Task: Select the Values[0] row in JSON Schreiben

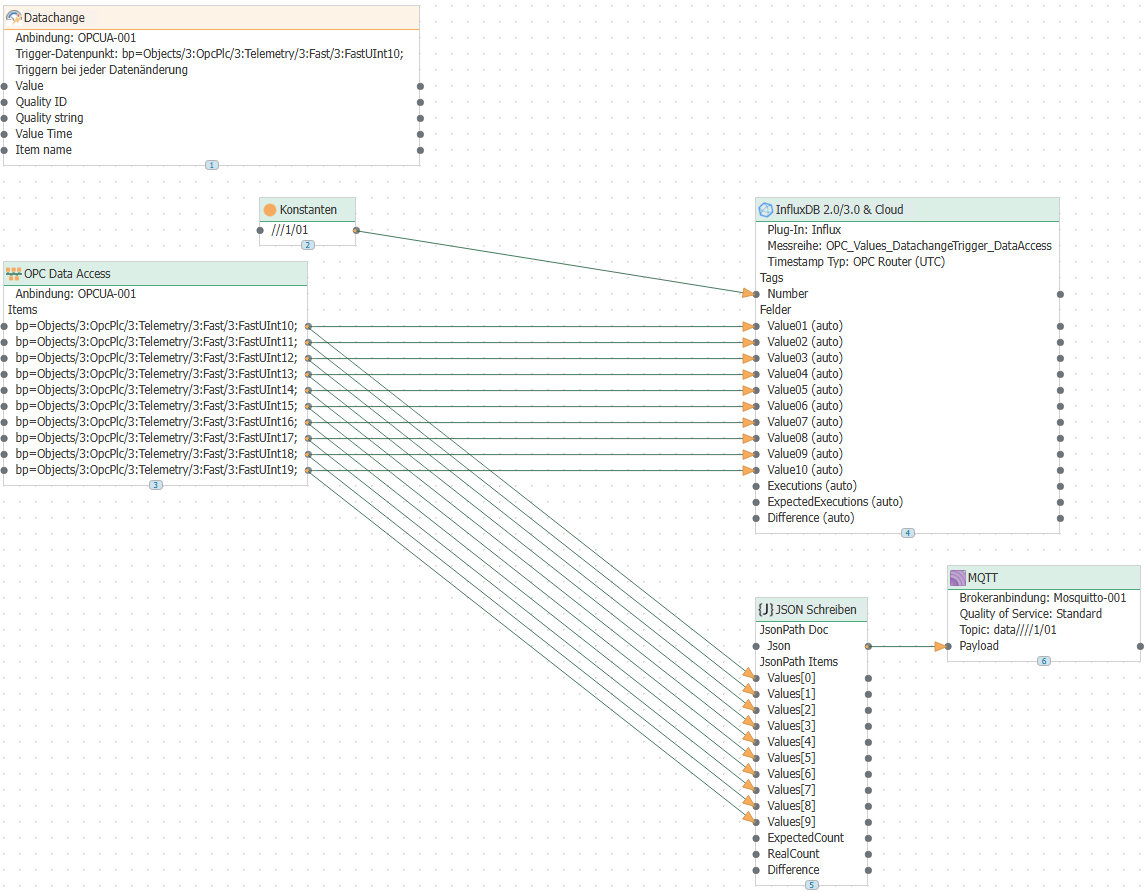Action: 784,678
